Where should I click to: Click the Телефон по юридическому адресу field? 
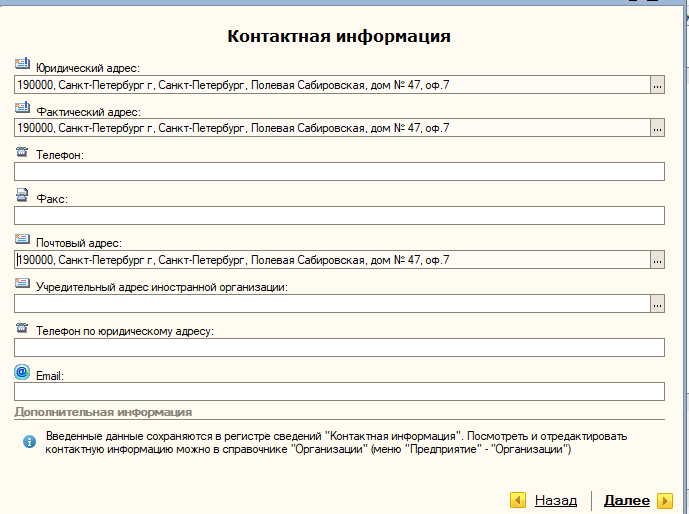click(x=339, y=347)
